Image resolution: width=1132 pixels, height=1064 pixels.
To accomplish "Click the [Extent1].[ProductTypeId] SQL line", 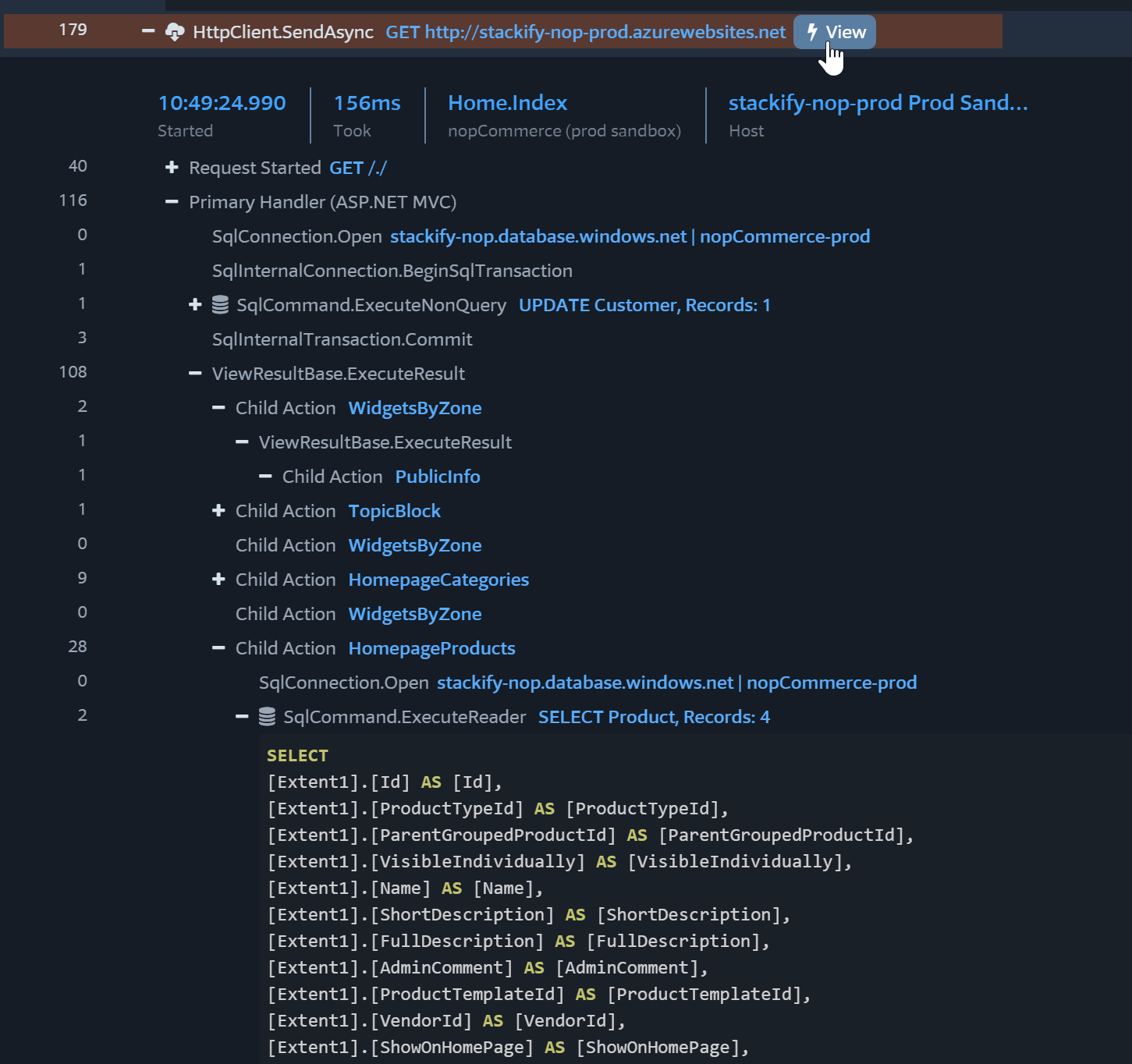I will coord(498,808).
